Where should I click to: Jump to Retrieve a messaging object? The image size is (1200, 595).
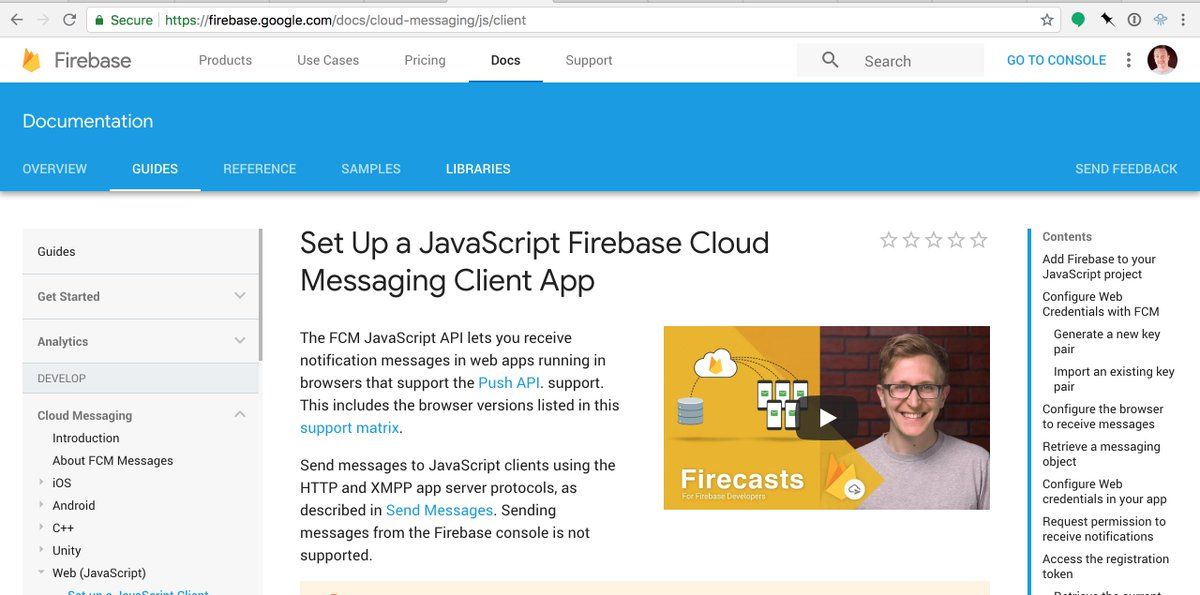click(x=1101, y=454)
